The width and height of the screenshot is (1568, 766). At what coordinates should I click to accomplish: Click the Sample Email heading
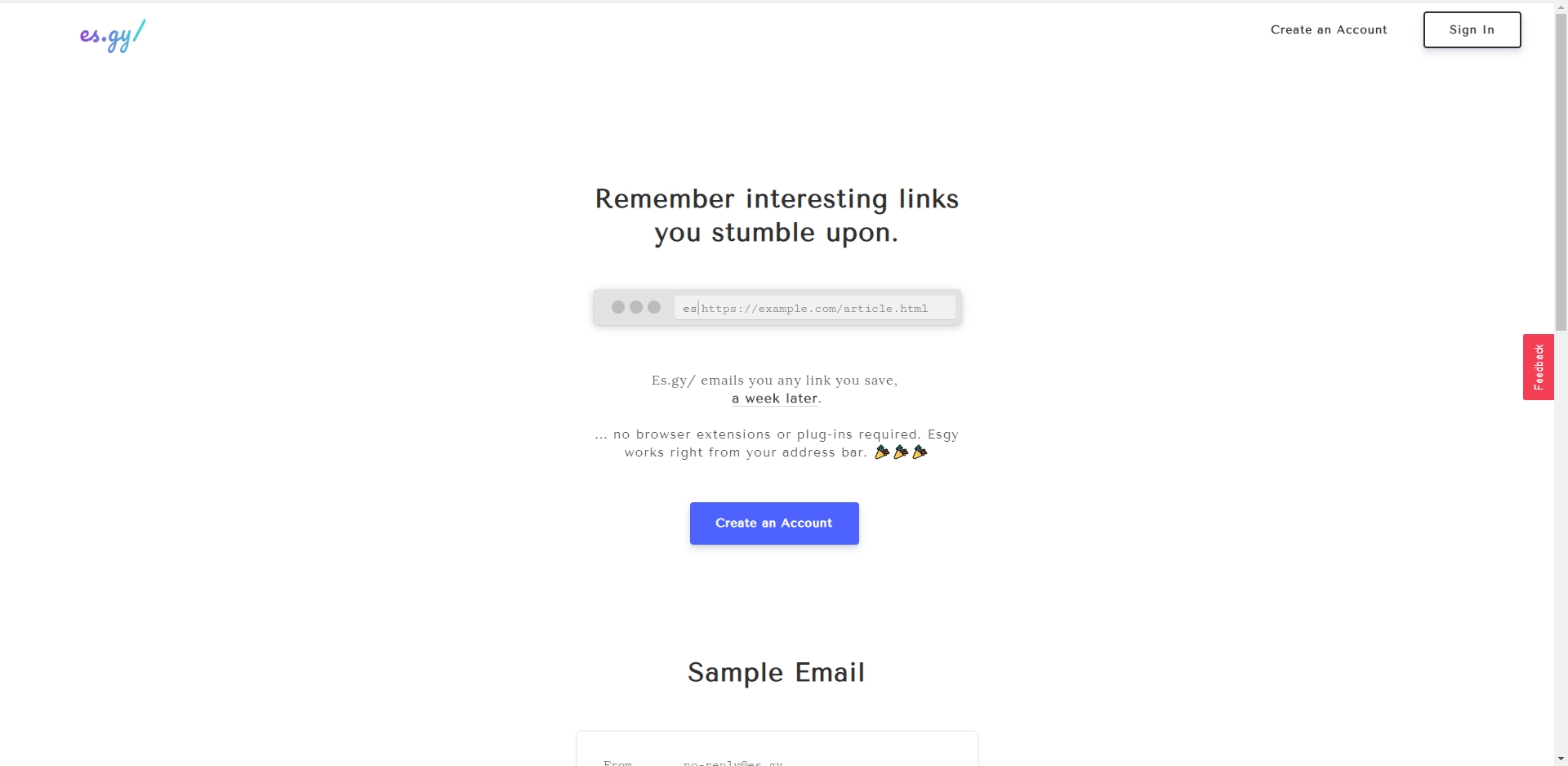tap(776, 672)
